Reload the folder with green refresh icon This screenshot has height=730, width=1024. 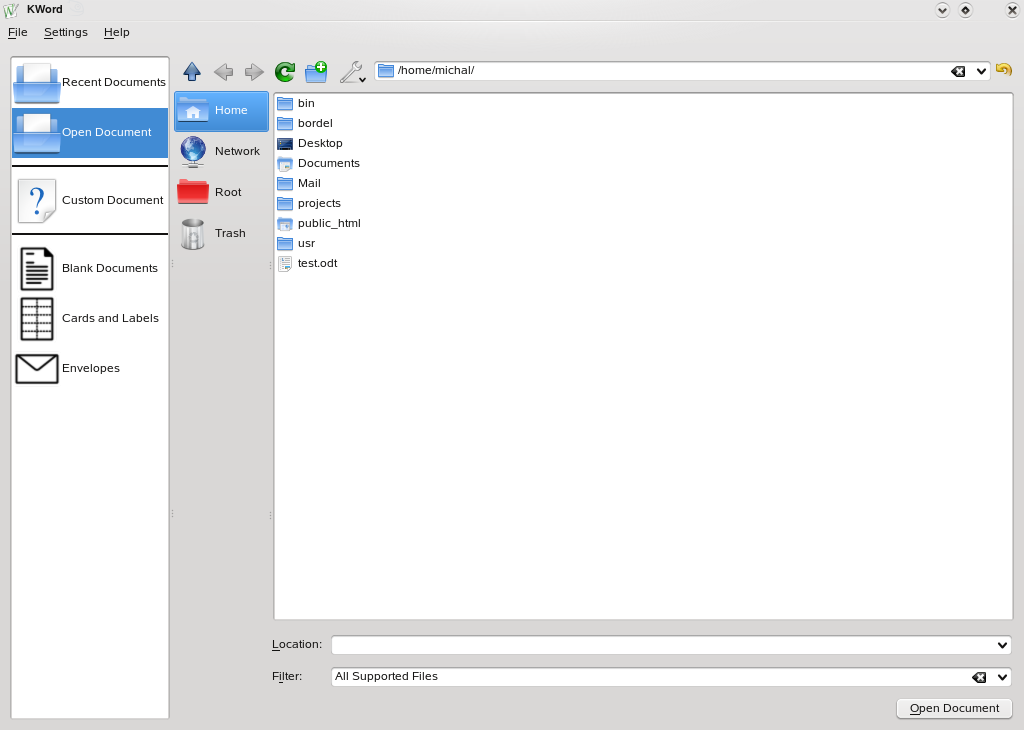(285, 72)
